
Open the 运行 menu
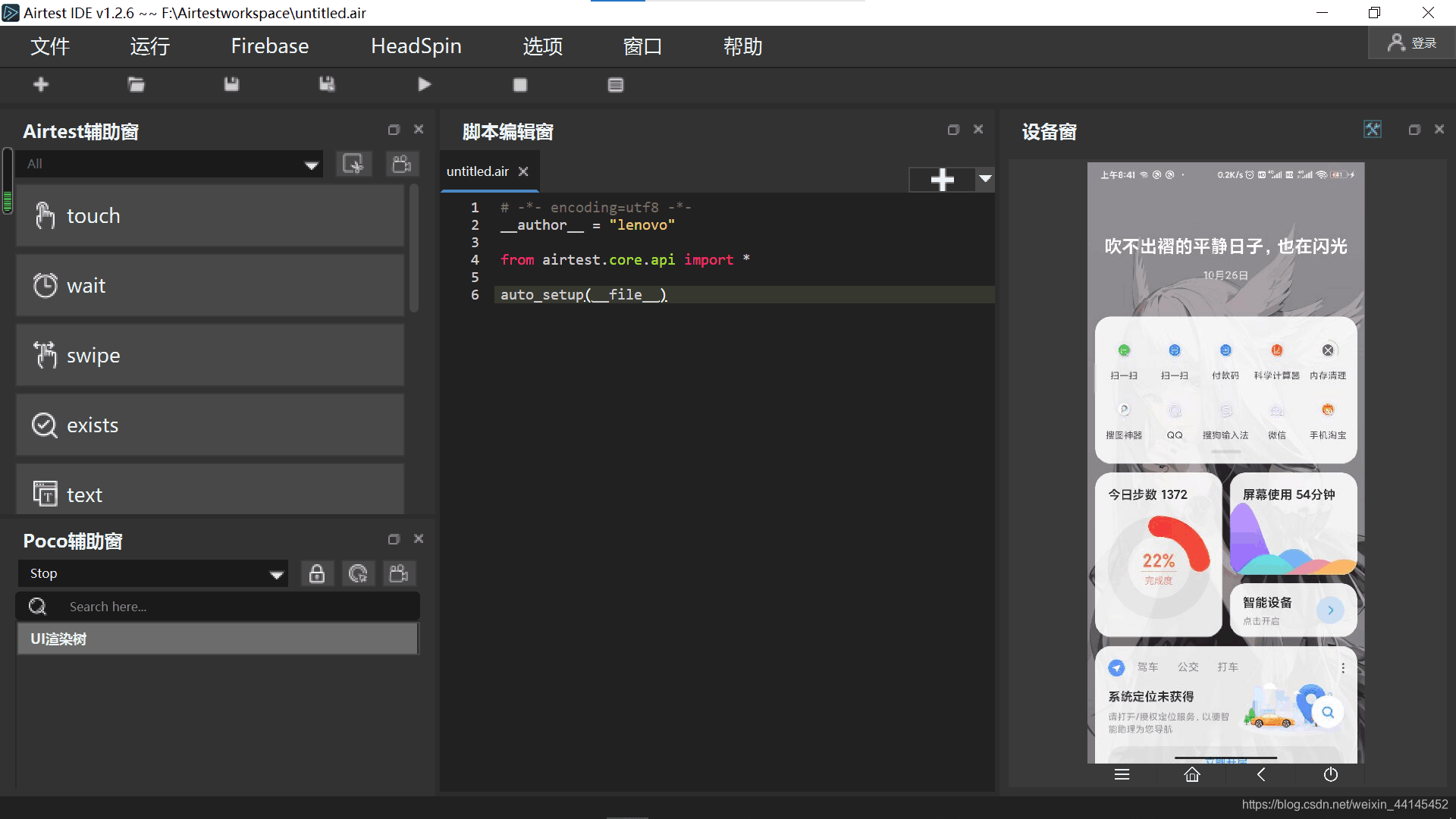[149, 45]
